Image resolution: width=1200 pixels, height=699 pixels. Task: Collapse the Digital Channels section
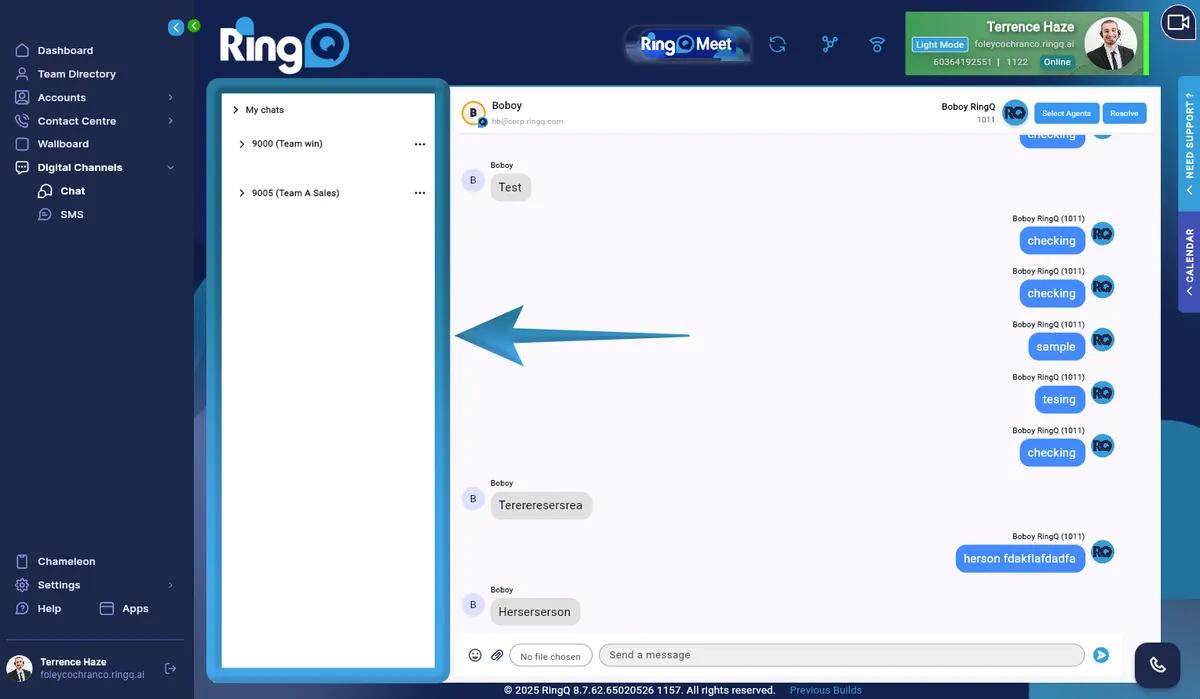pos(170,168)
